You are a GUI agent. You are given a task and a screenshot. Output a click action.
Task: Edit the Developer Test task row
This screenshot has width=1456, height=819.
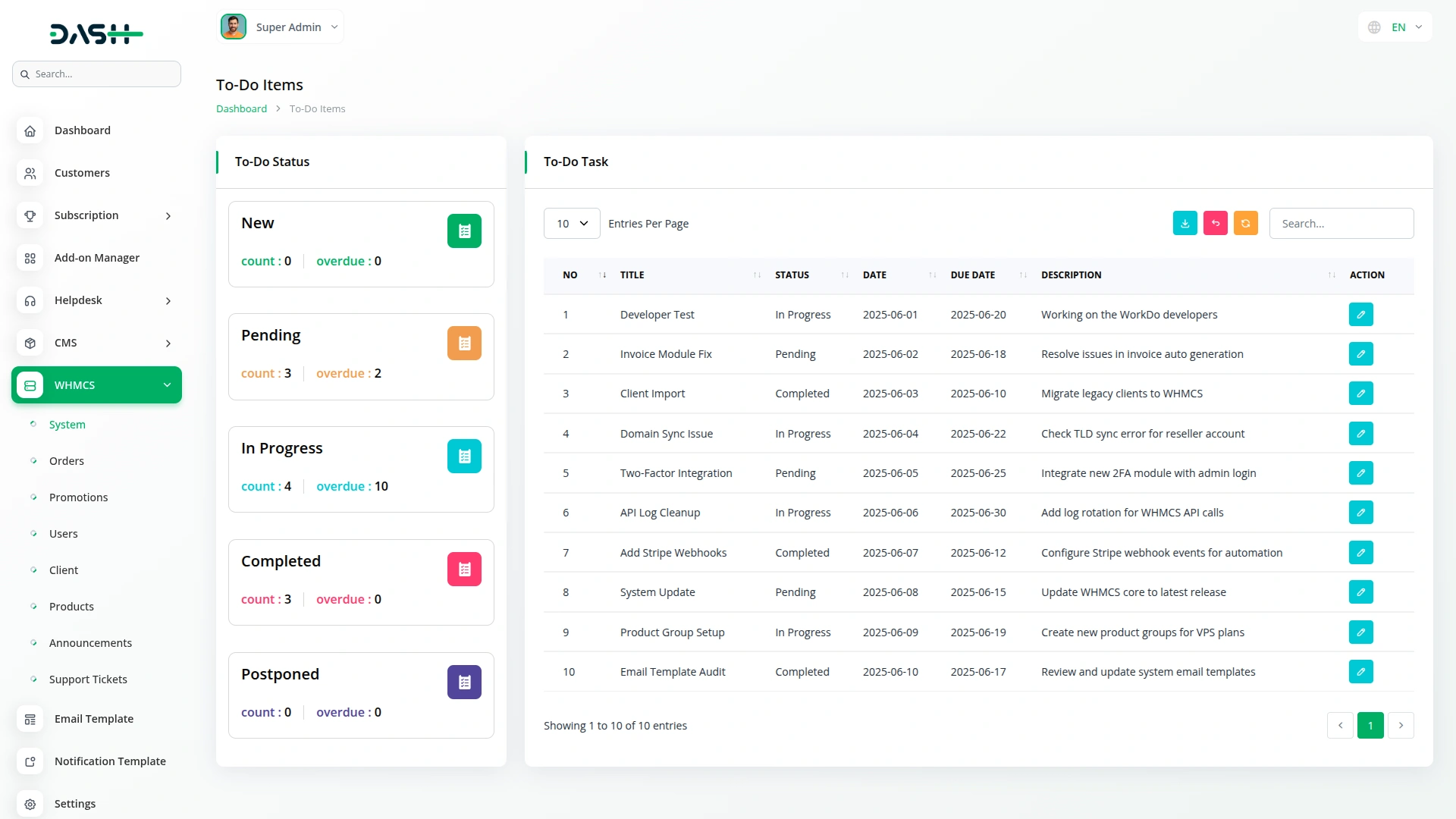[x=1360, y=315]
